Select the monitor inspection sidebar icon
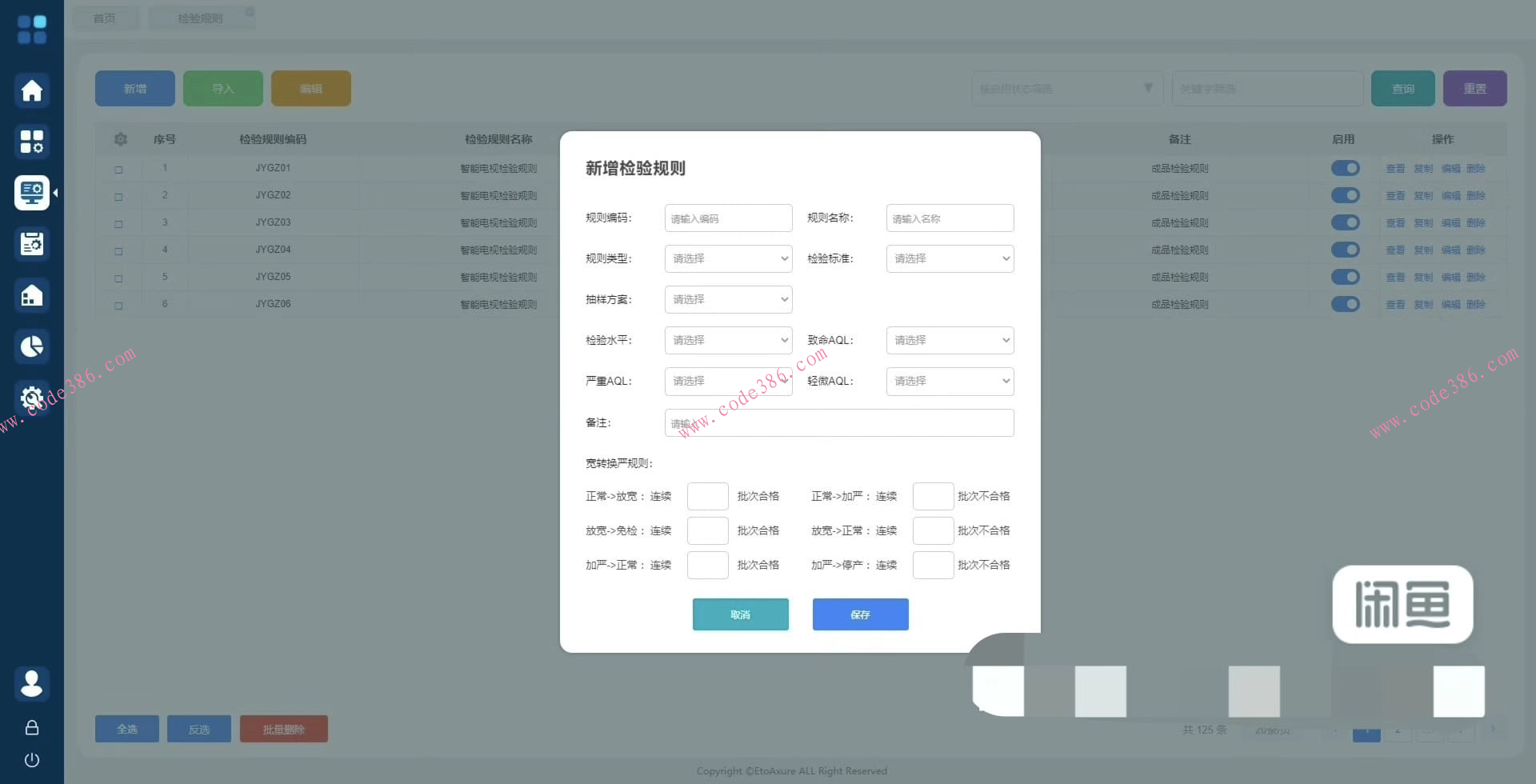The height and width of the screenshot is (784, 1536). pyautogui.click(x=32, y=193)
